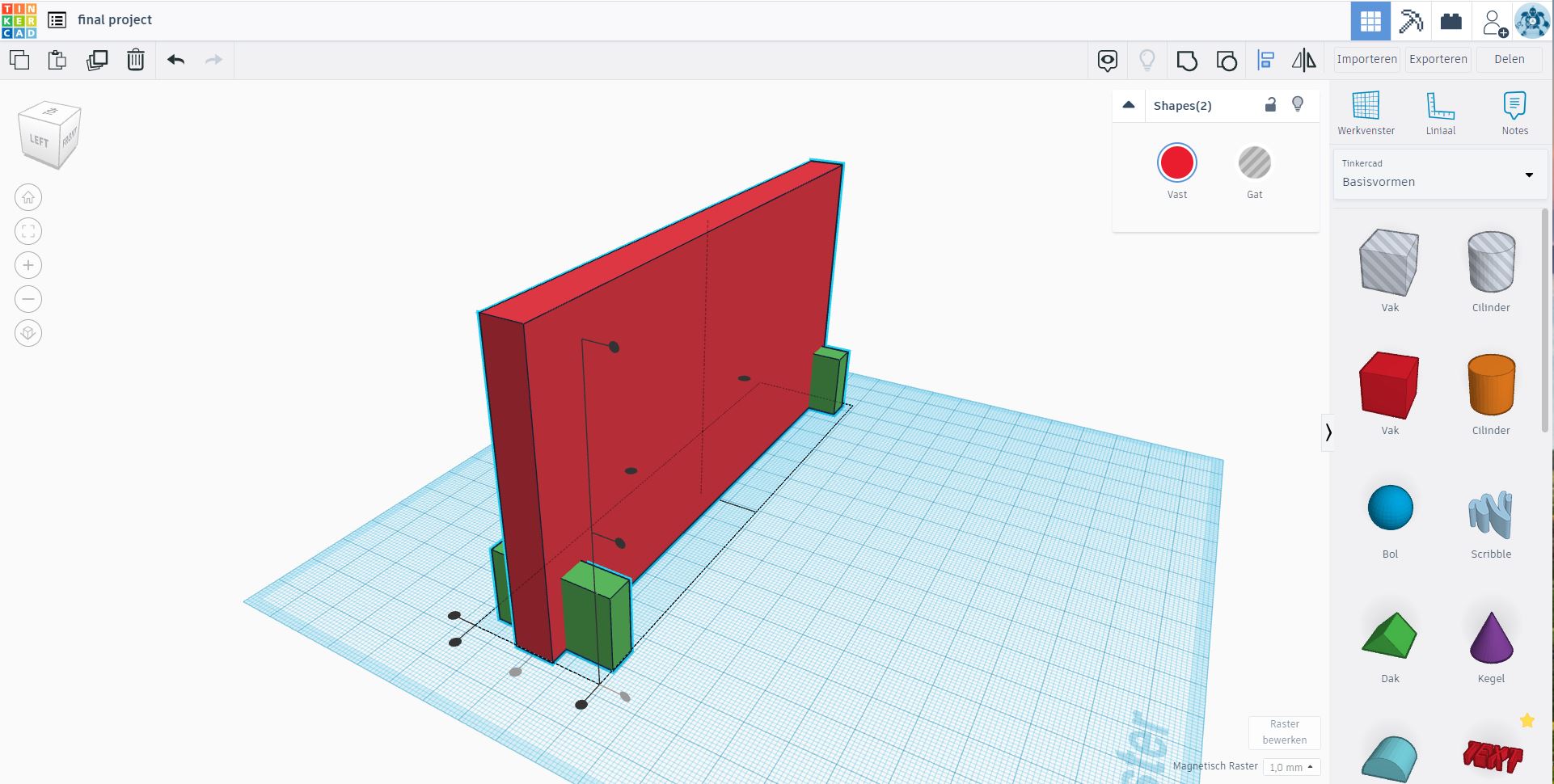This screenshot has width=1554, height=784.
Task: Pick the Scribble shape
Action: click(x=1490, y=514)
